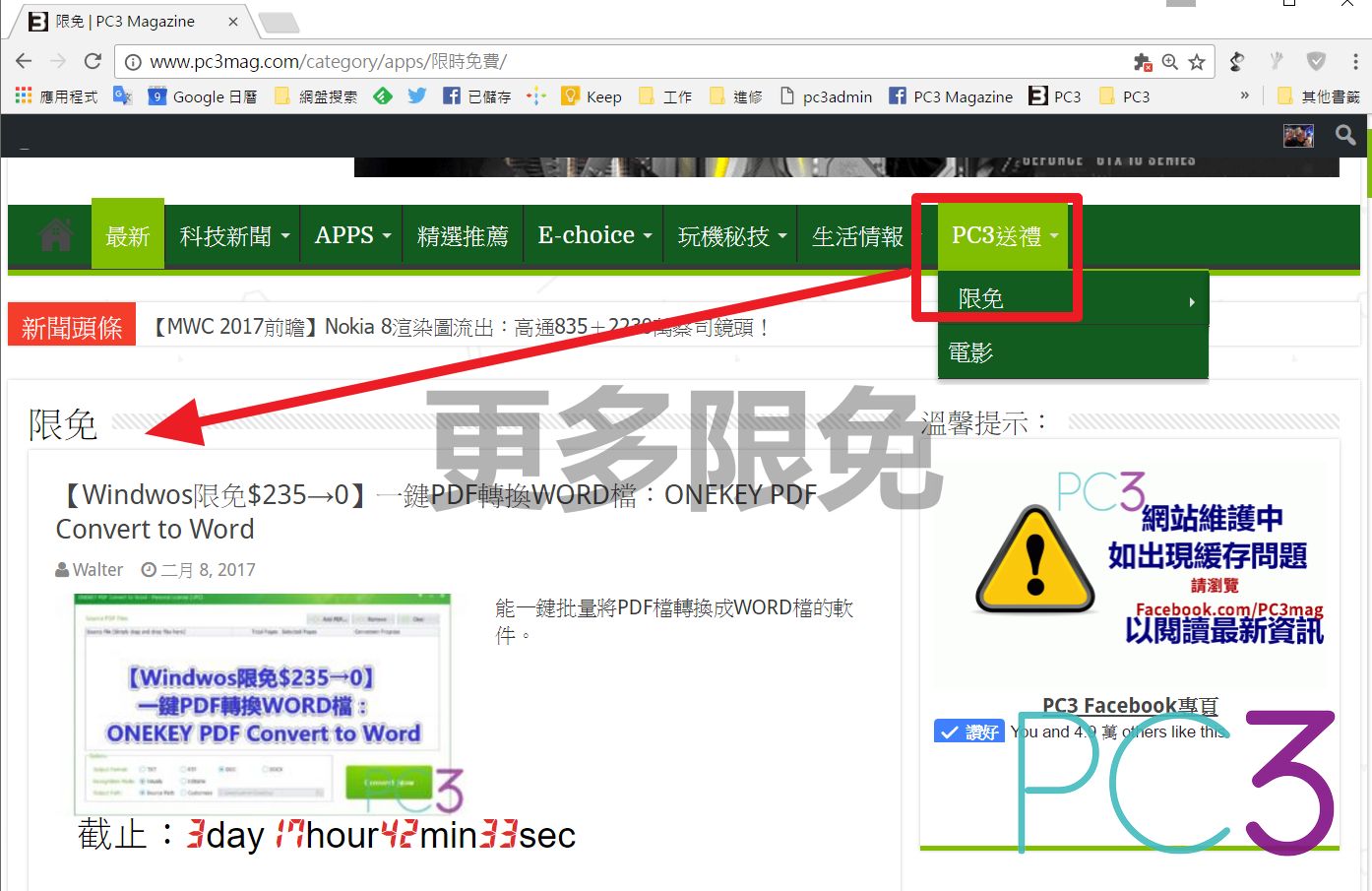
Task: Click the site search magnifier icon
Action: tap(1345, 135)
